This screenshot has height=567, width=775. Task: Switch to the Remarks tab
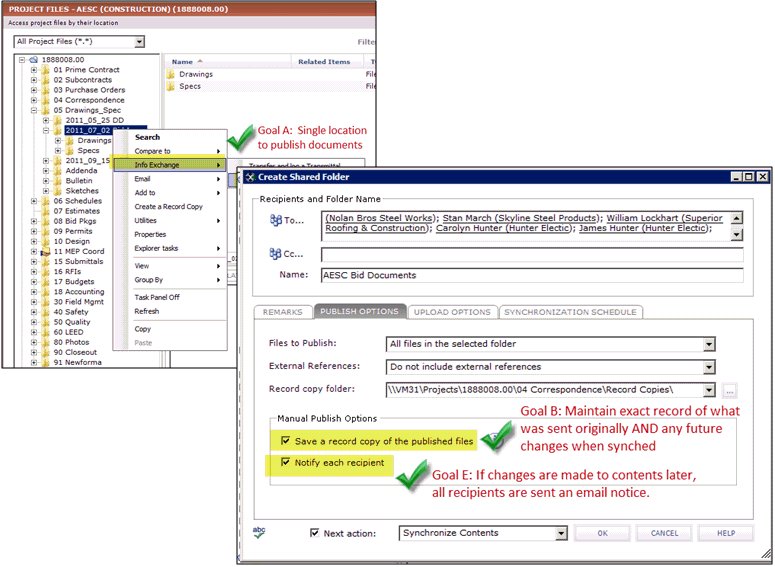(283, 312)
